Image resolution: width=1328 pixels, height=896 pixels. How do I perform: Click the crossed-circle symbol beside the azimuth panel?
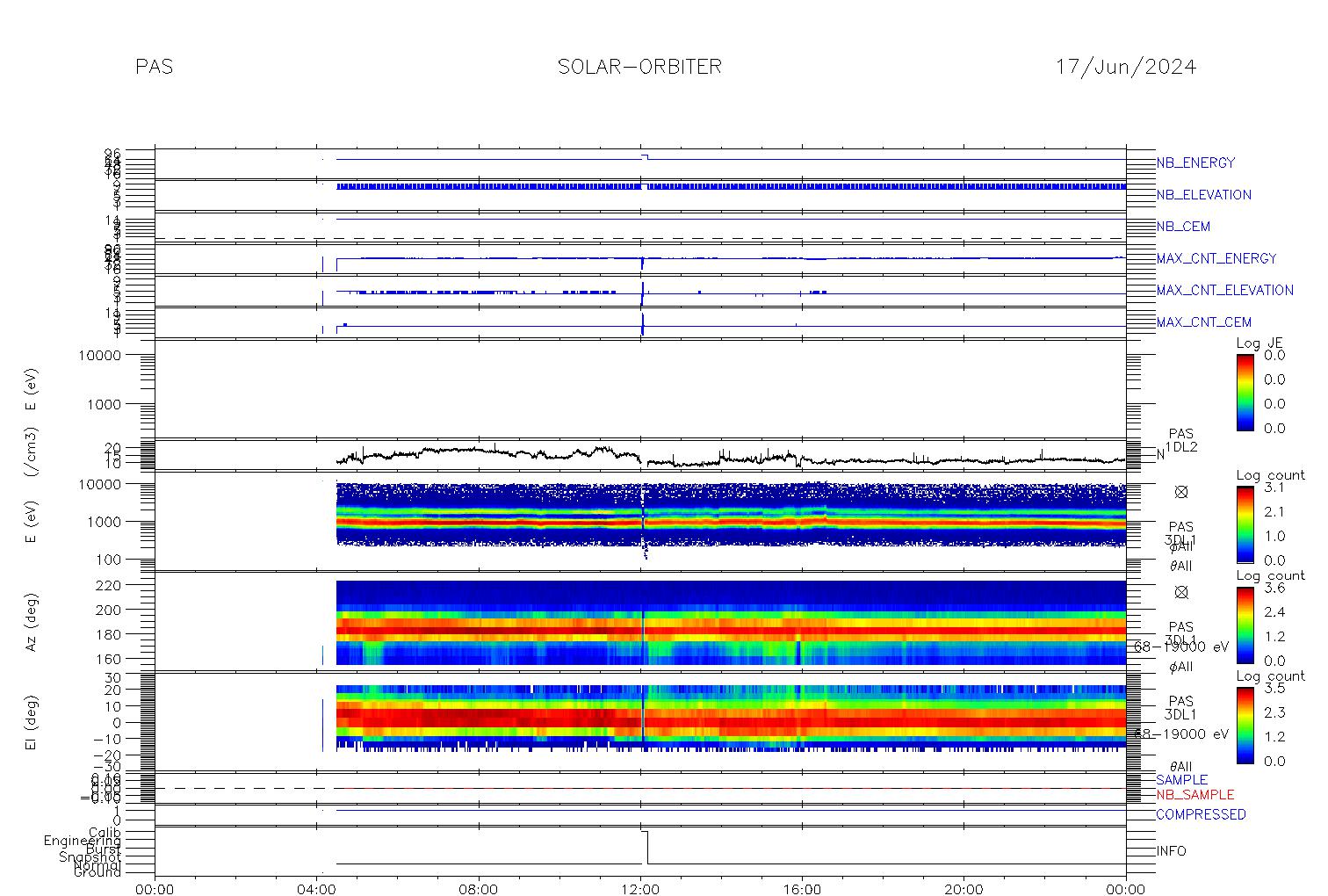pos(1181,592)
